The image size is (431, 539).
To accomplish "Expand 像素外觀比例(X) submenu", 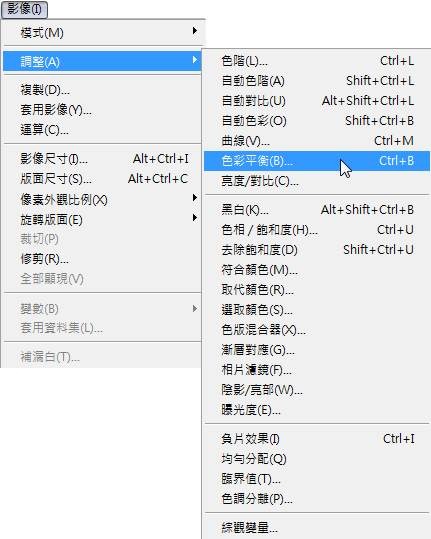I will coord(102,199).
